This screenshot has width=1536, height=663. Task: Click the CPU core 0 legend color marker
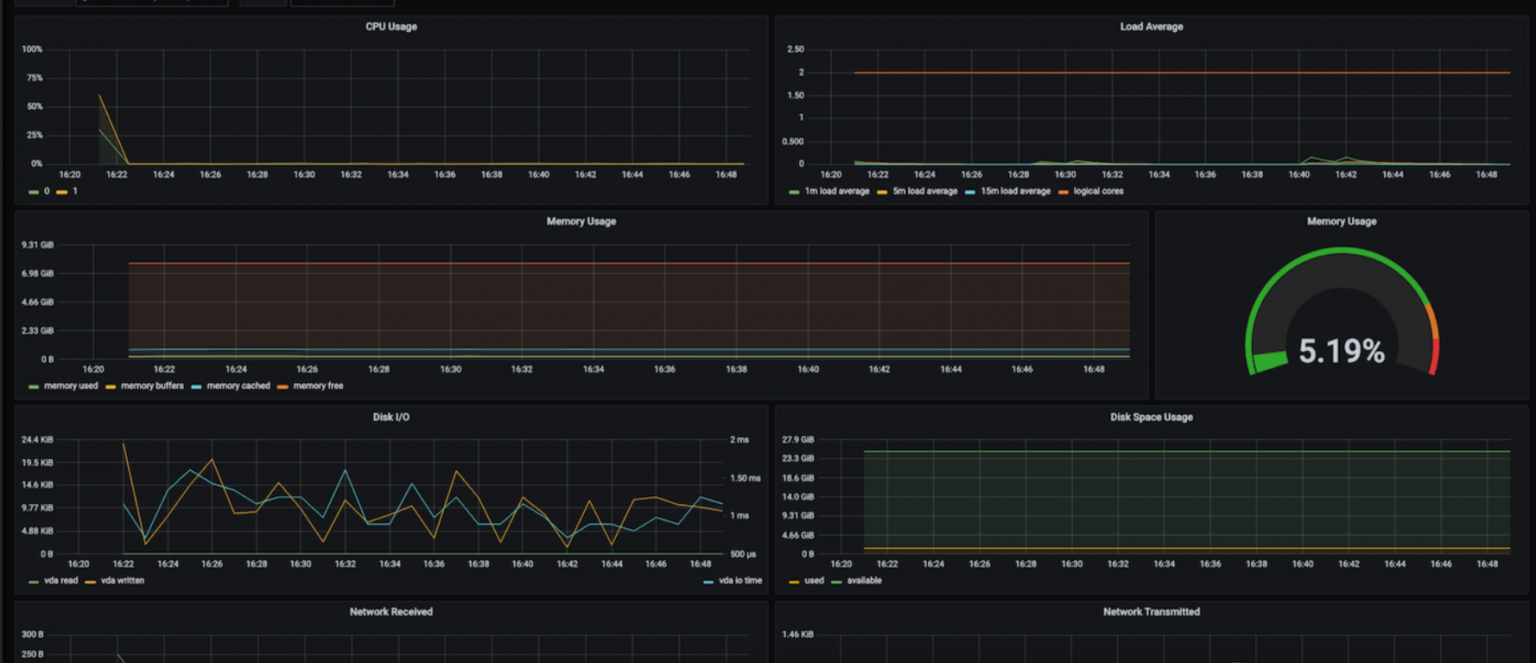click(34, 191)
